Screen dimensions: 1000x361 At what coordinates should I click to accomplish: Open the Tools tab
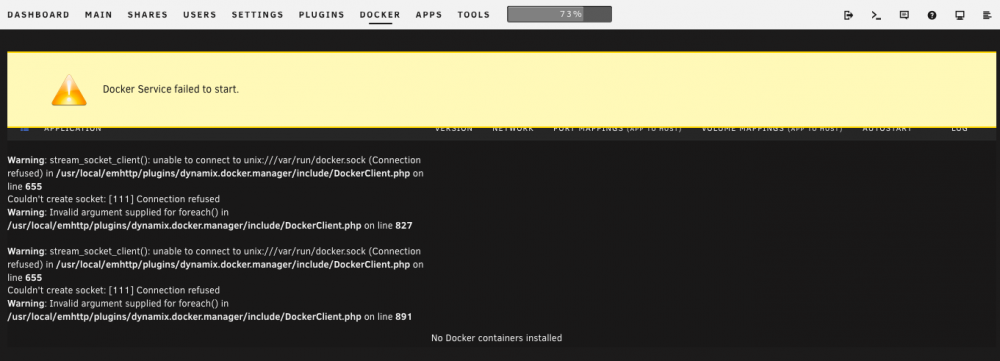(474, 15)
